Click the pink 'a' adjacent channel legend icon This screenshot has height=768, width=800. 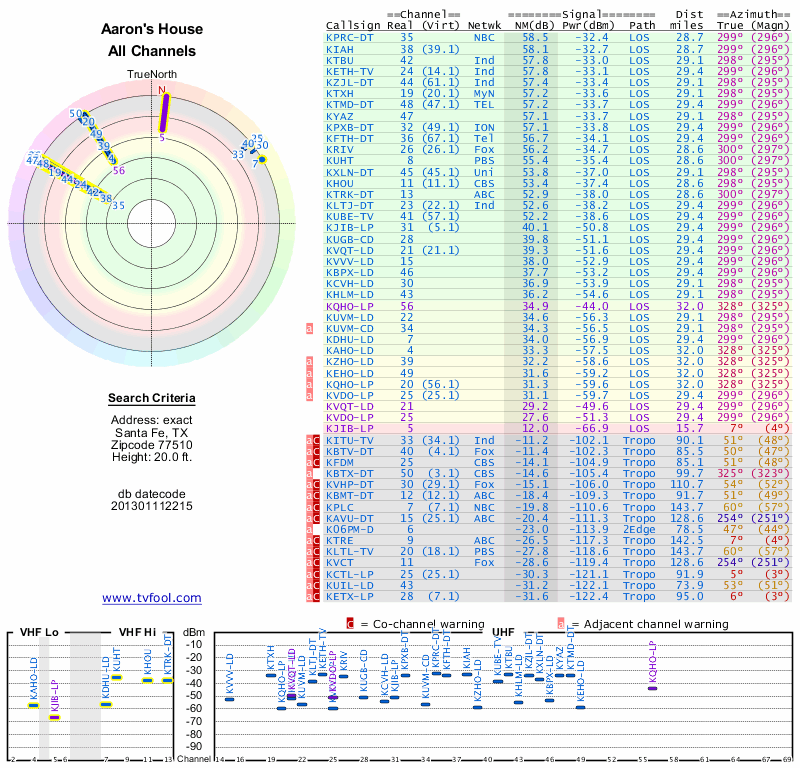(561, 624)
